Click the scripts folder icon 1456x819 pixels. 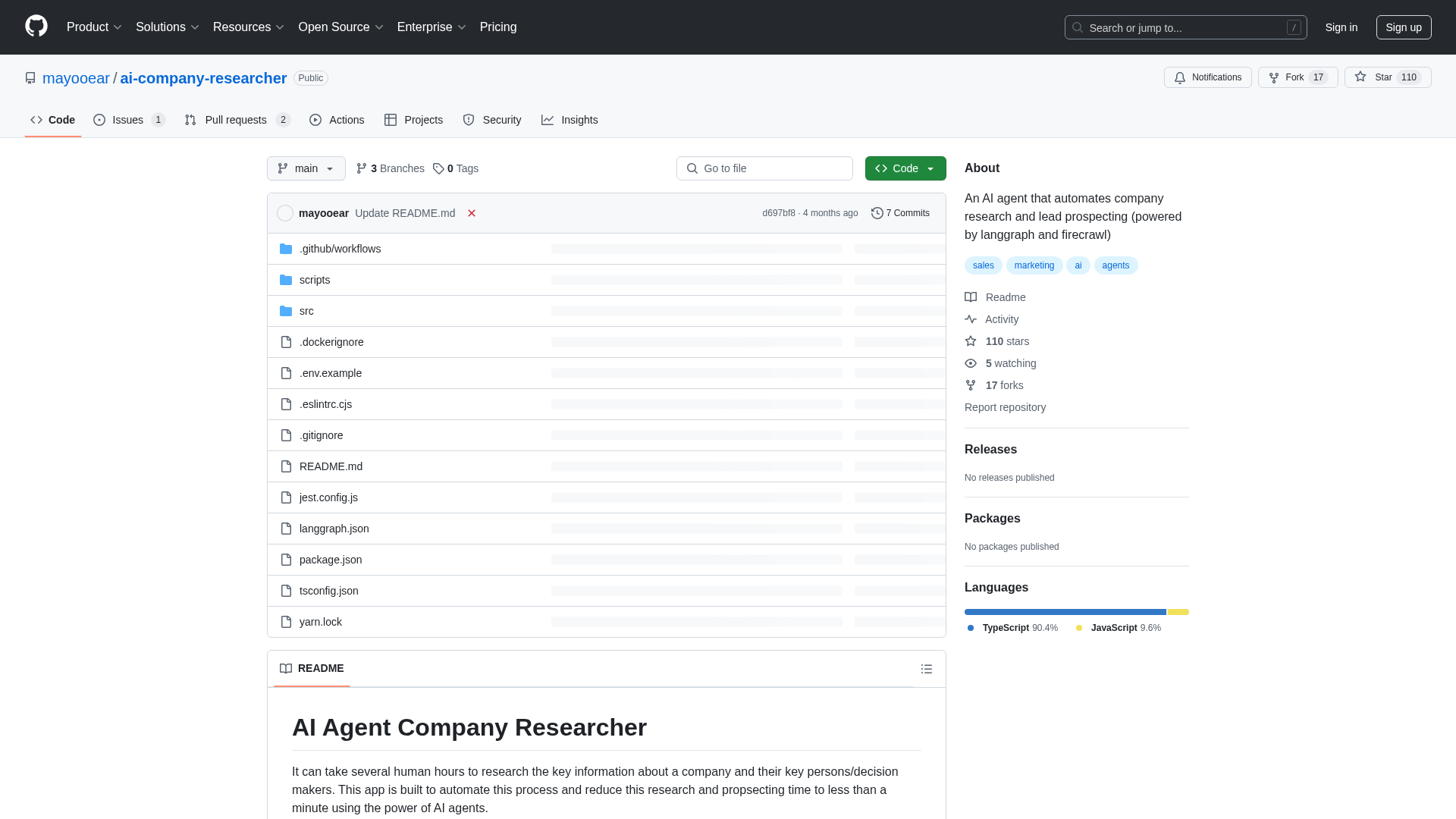click(286, 280)
